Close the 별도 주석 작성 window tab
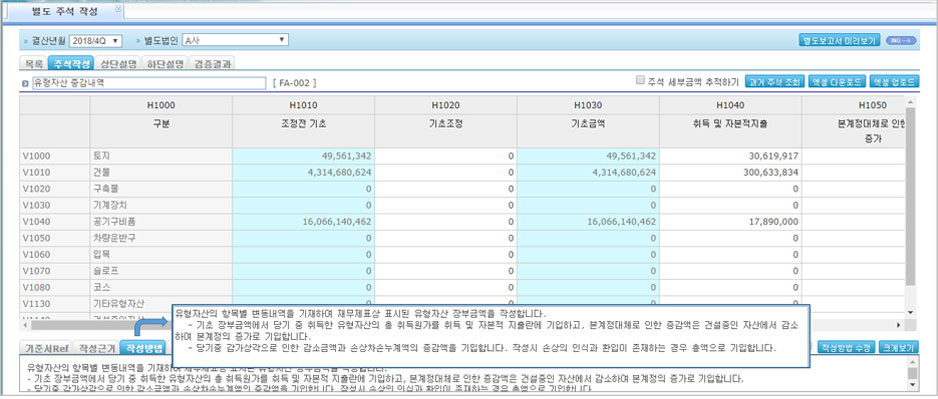Viewport: 938px width, 399px height. click(x=117, y=9)
